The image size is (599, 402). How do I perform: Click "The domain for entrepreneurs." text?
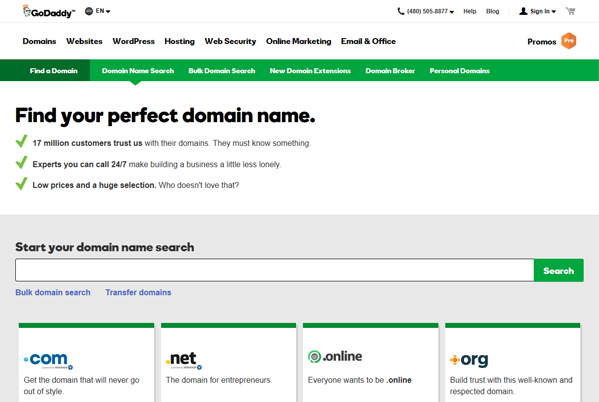click(219, 380)
